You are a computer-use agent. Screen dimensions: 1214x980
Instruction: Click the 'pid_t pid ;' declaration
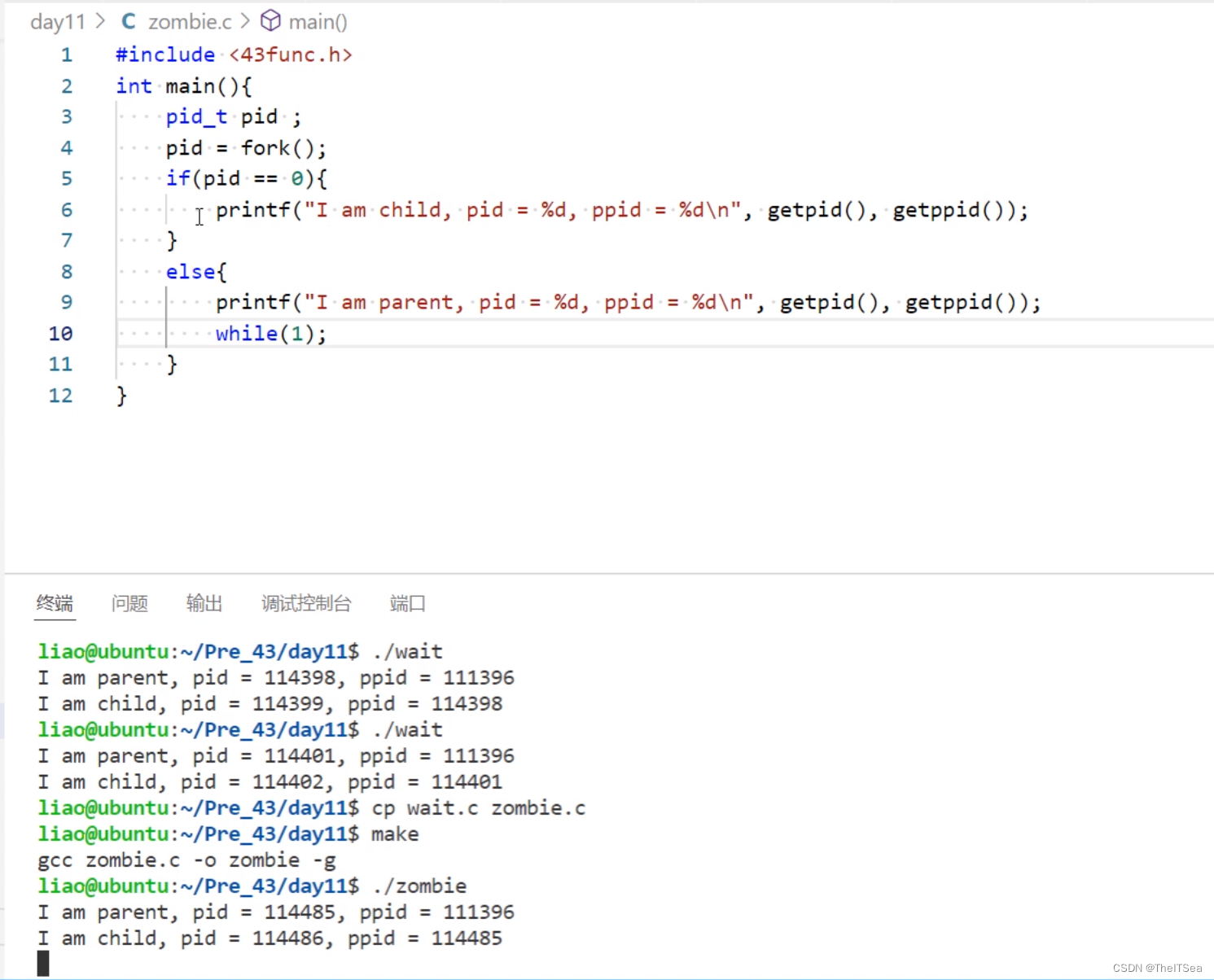(x=234, y=117)
